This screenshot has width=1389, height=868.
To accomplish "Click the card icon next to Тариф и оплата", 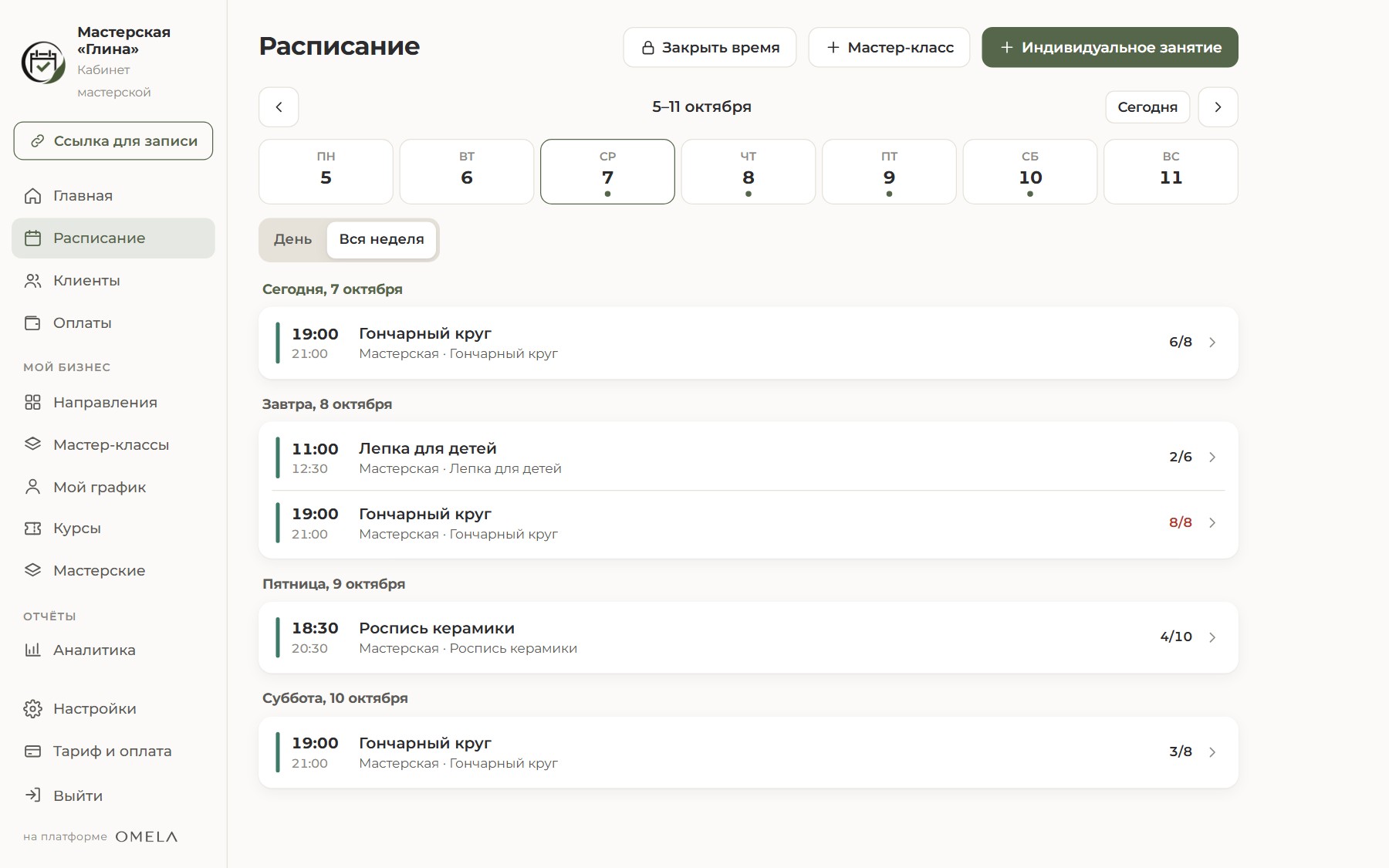I will pos(32,751).
